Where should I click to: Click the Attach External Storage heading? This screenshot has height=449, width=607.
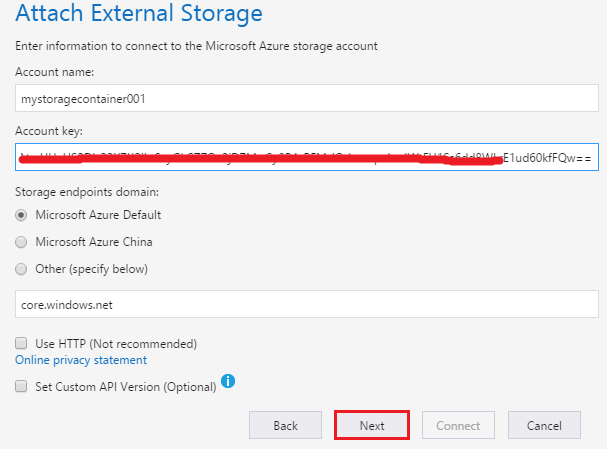coord(139,15)
